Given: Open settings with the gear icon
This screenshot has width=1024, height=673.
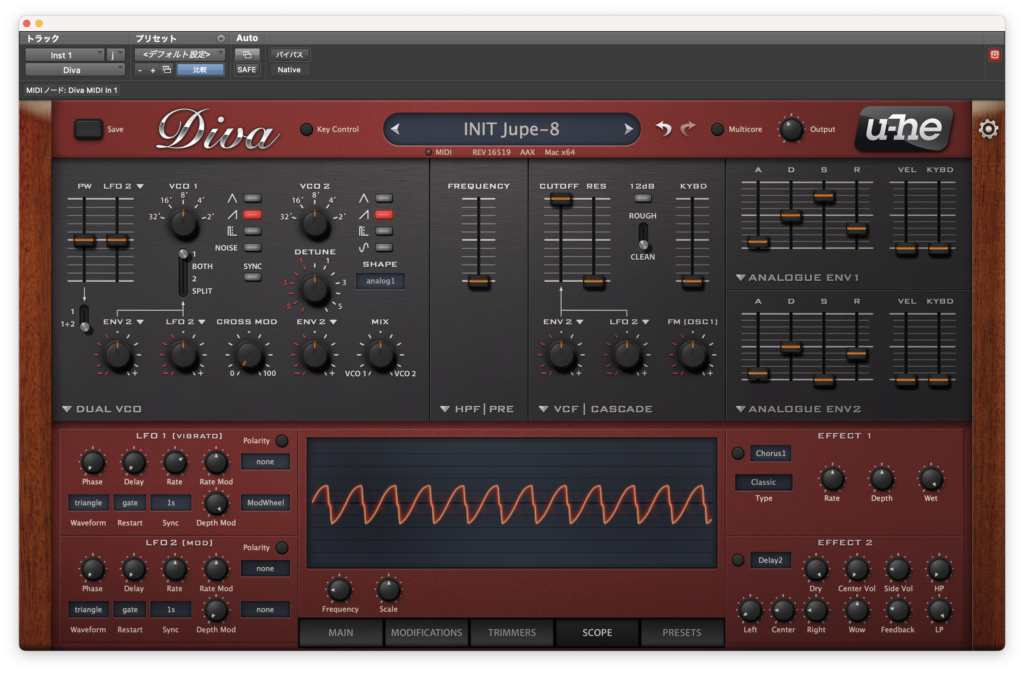Looking at the screenshot, I should (x=988, y=129).
